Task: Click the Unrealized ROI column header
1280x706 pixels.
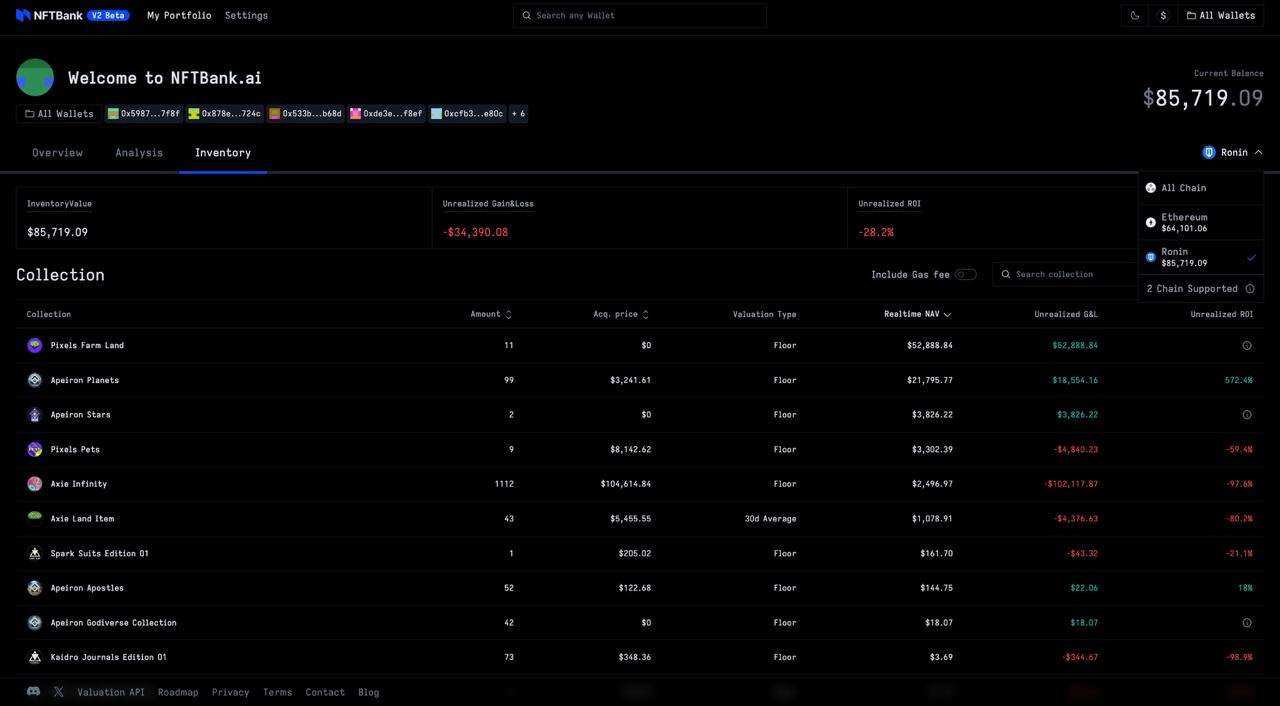Action: pyautogui.click(x=1221, y=314)
